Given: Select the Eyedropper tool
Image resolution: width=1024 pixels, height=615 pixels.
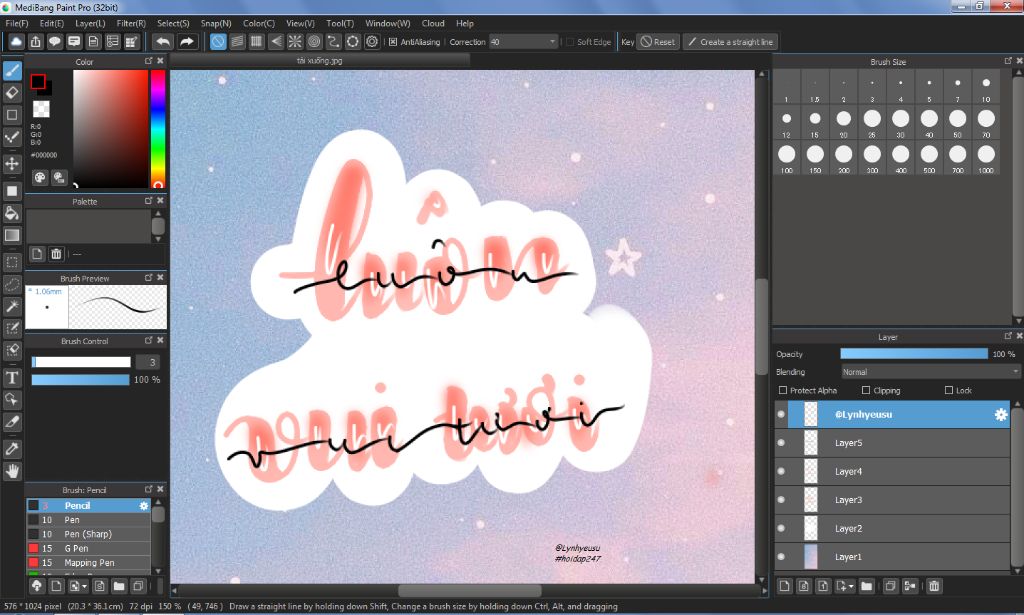Looking at the screenshot, I should click(12, 449).
